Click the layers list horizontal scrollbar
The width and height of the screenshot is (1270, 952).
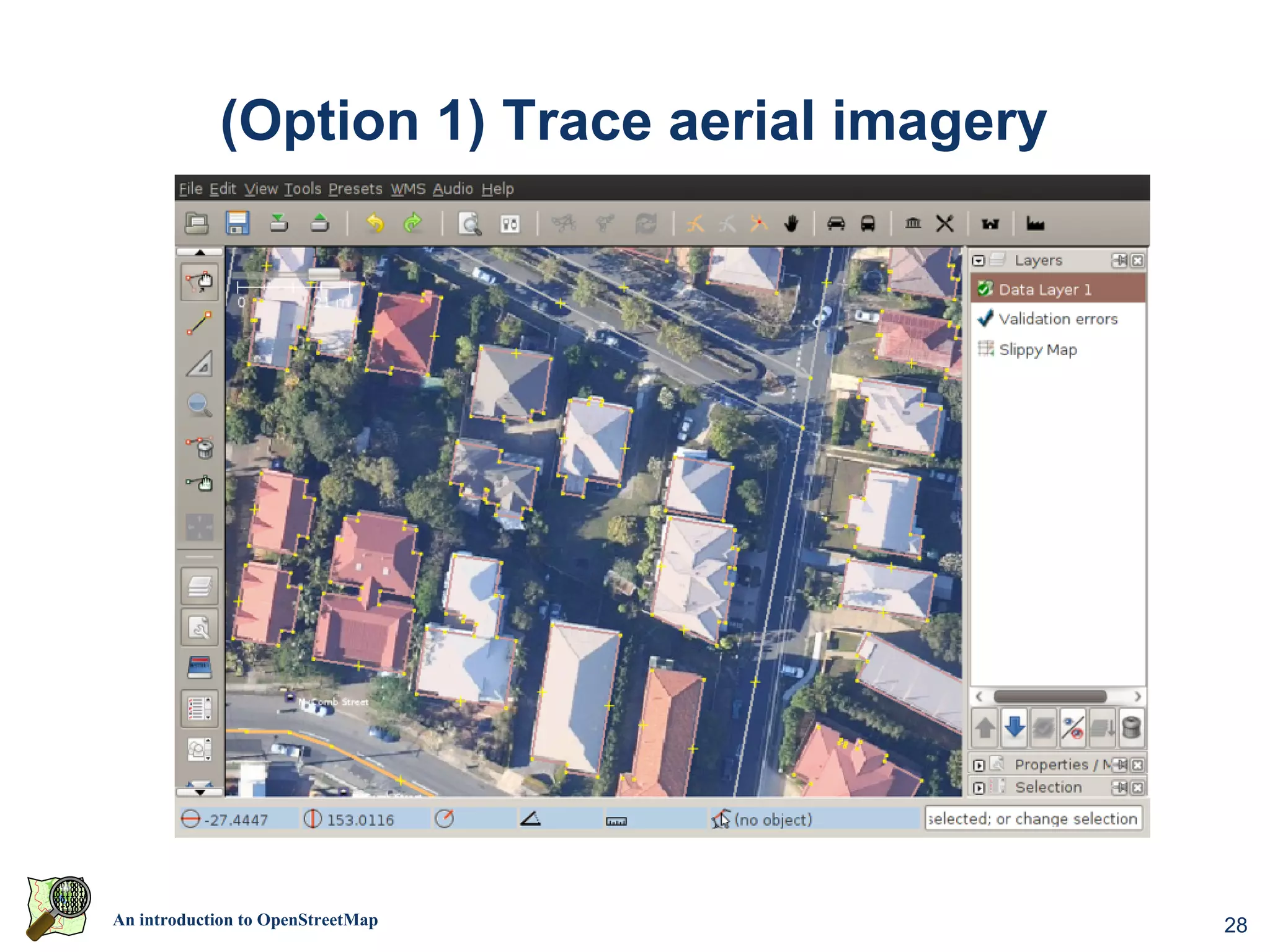(1050, 696)
